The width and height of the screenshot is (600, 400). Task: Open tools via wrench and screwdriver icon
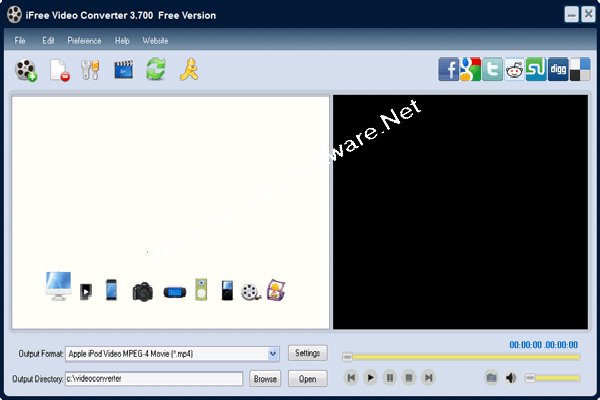pyautogui.click(x=91, y=70)
